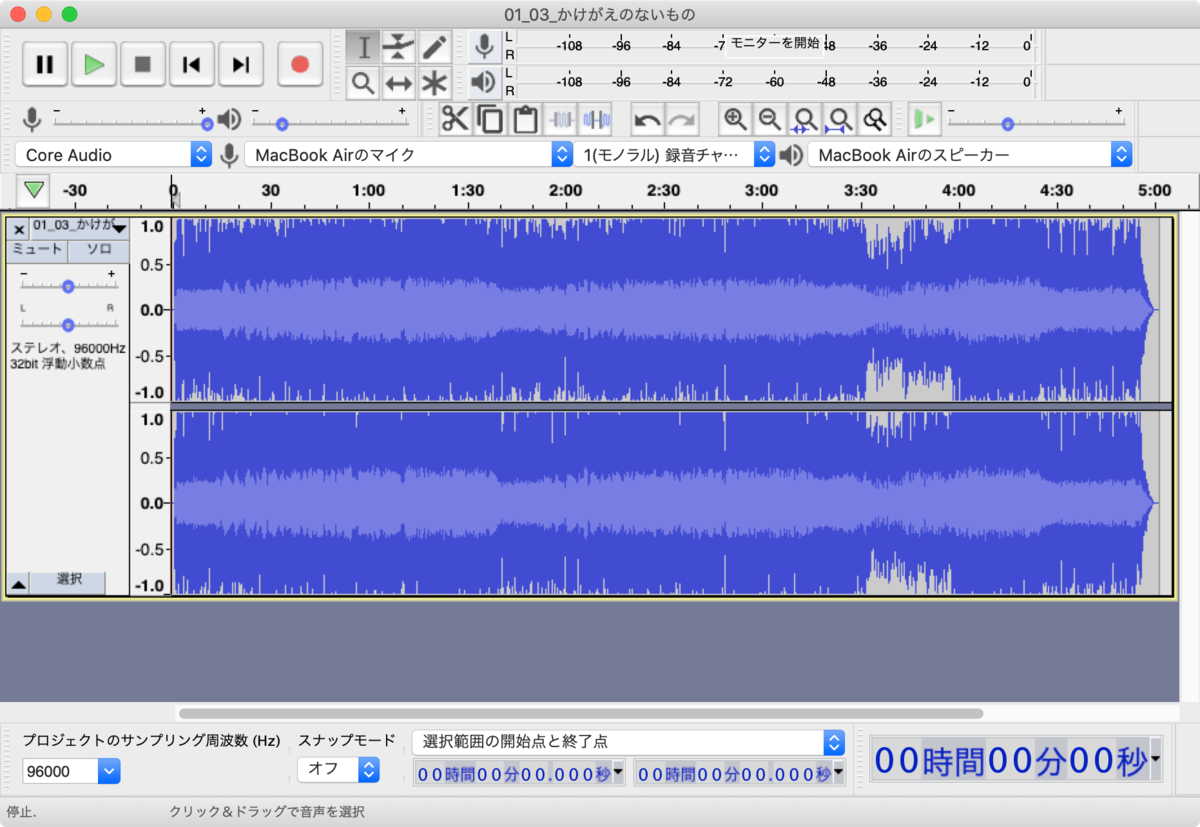Fit the selection to the window width
This screenshot has width=1200, height=827.
805,120
